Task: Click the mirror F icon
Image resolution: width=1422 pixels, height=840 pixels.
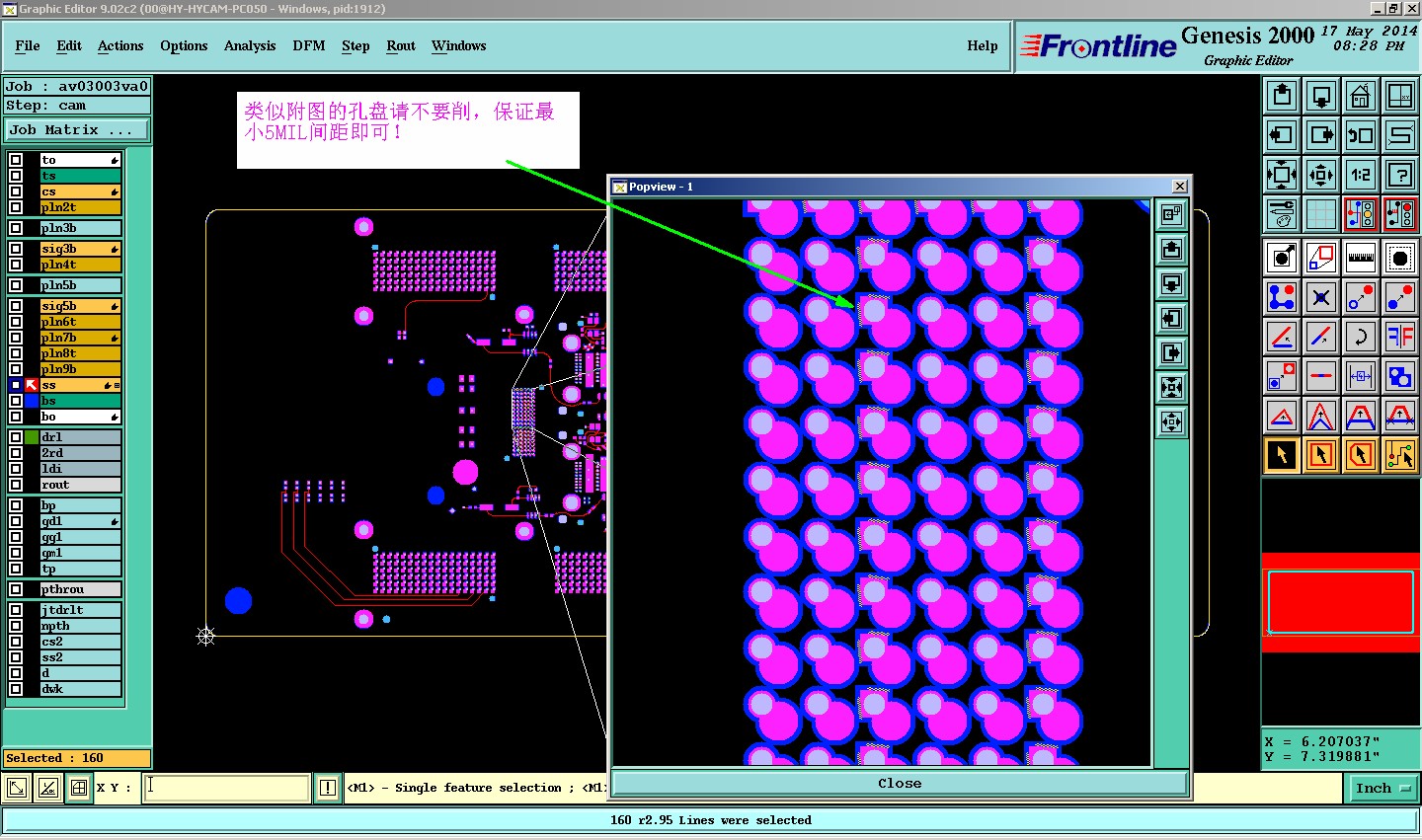Action: (x=1400, y=337)
